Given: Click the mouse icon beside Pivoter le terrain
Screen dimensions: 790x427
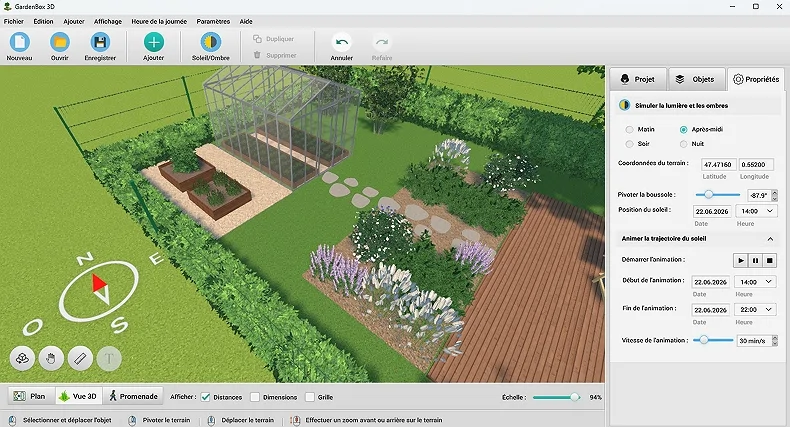Looking at the screenshot, I should tap(132, 420).
